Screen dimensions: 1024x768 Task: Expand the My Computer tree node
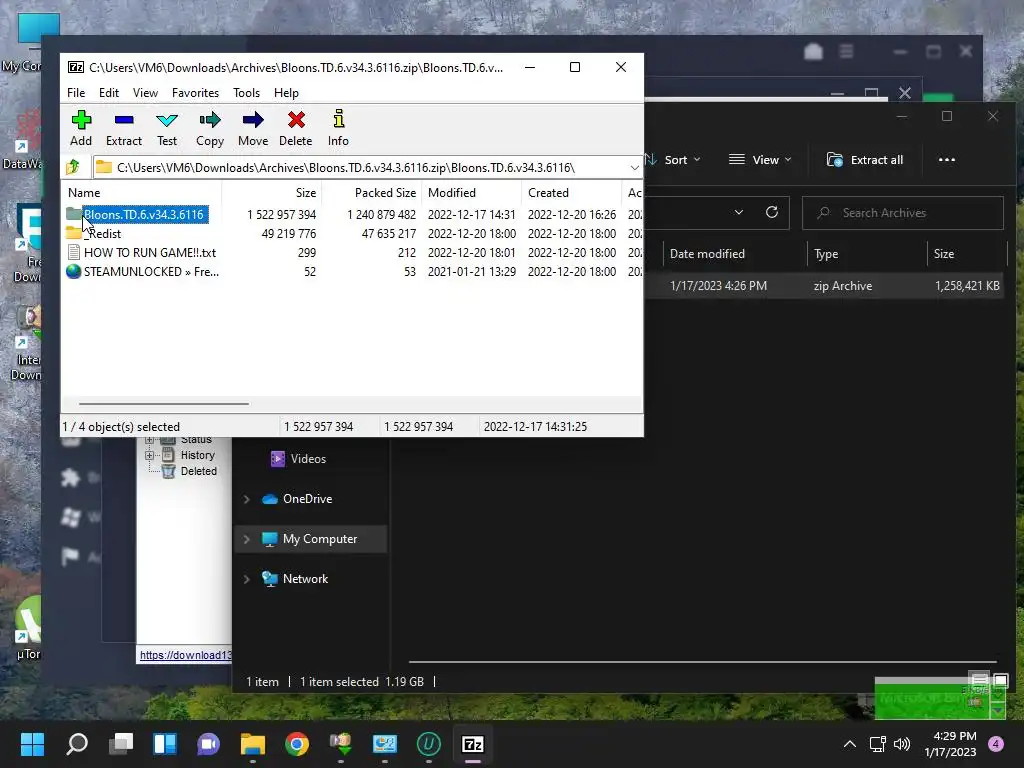pos(246,539)
